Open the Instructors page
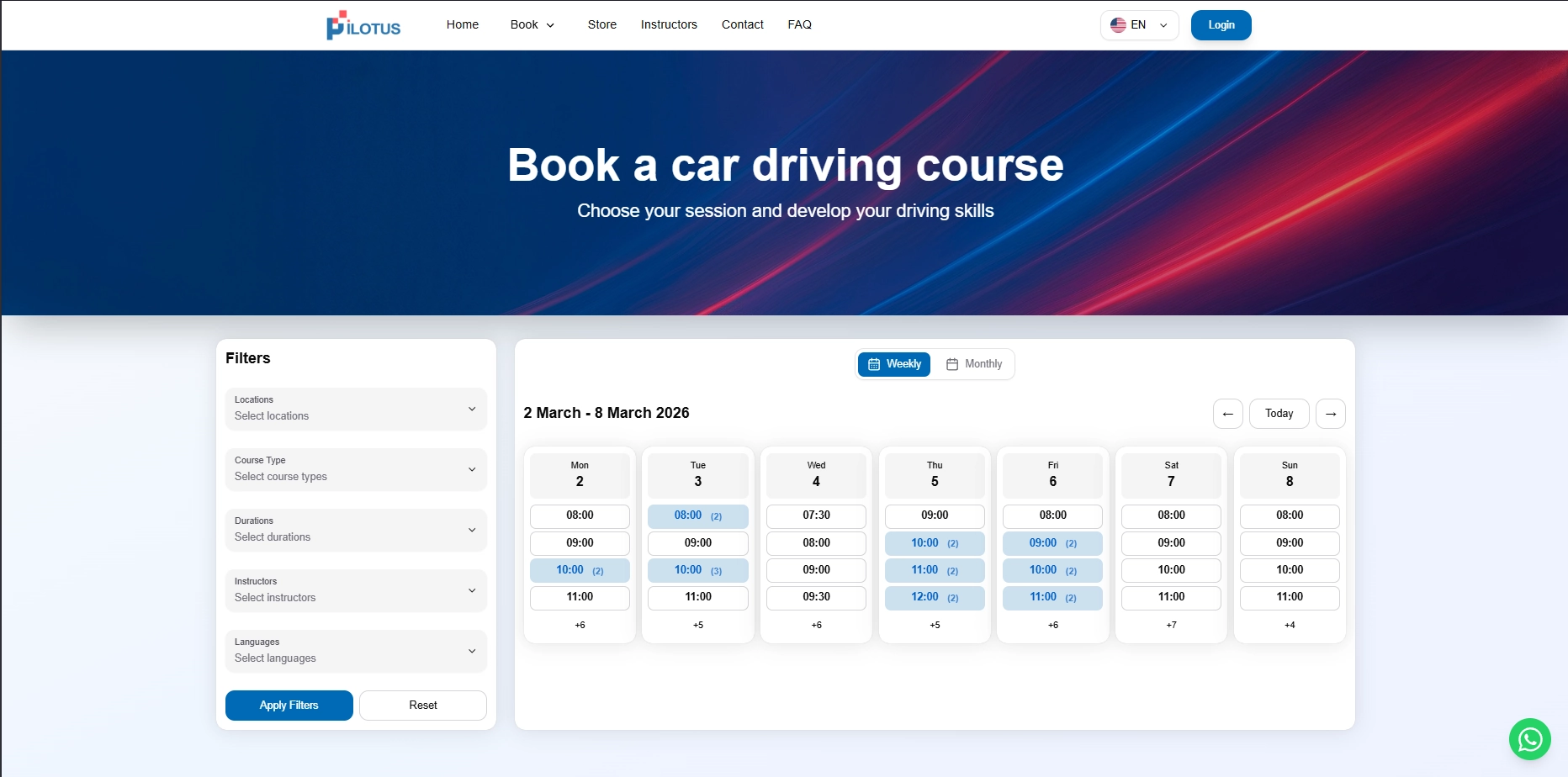Viewport: 1568px width, 777px height. click(x=669, y=24)
